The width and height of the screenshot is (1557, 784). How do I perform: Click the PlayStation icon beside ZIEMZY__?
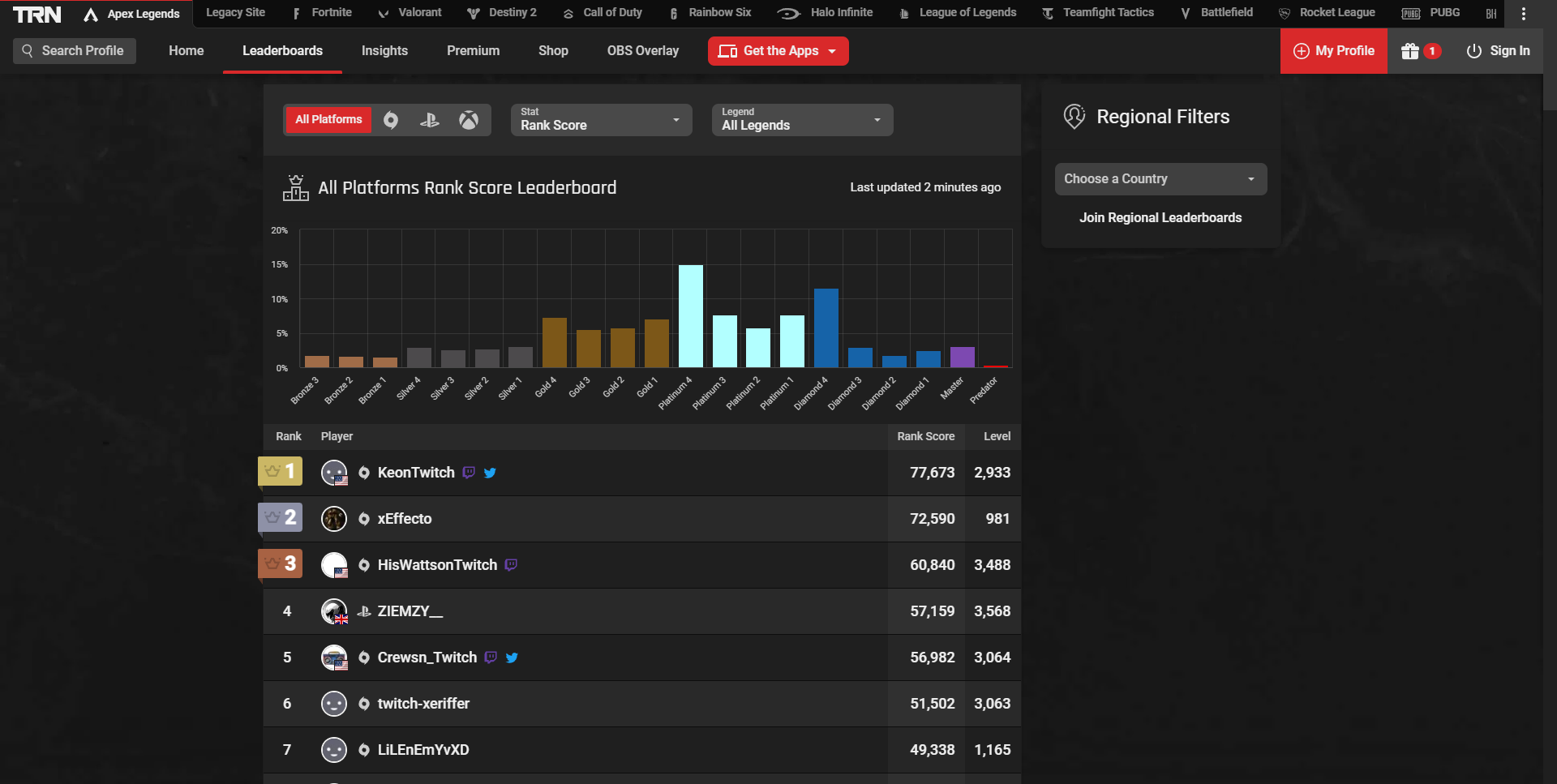point(364,611)
